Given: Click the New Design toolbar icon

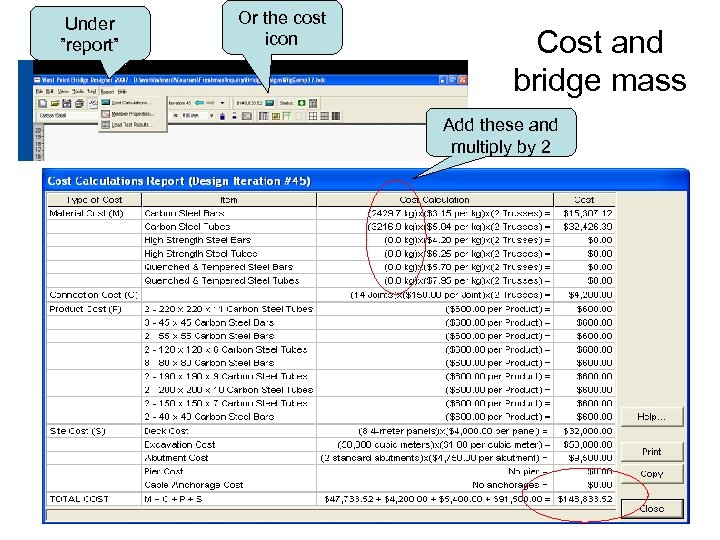Looking at the screenshot, I should click(42, 103).
